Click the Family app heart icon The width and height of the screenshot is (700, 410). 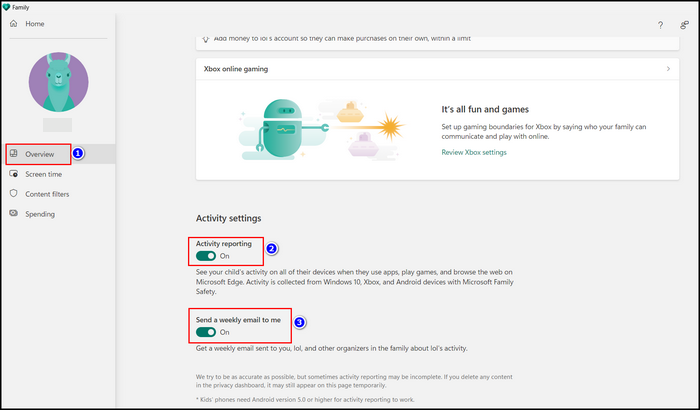pos(6,7)
